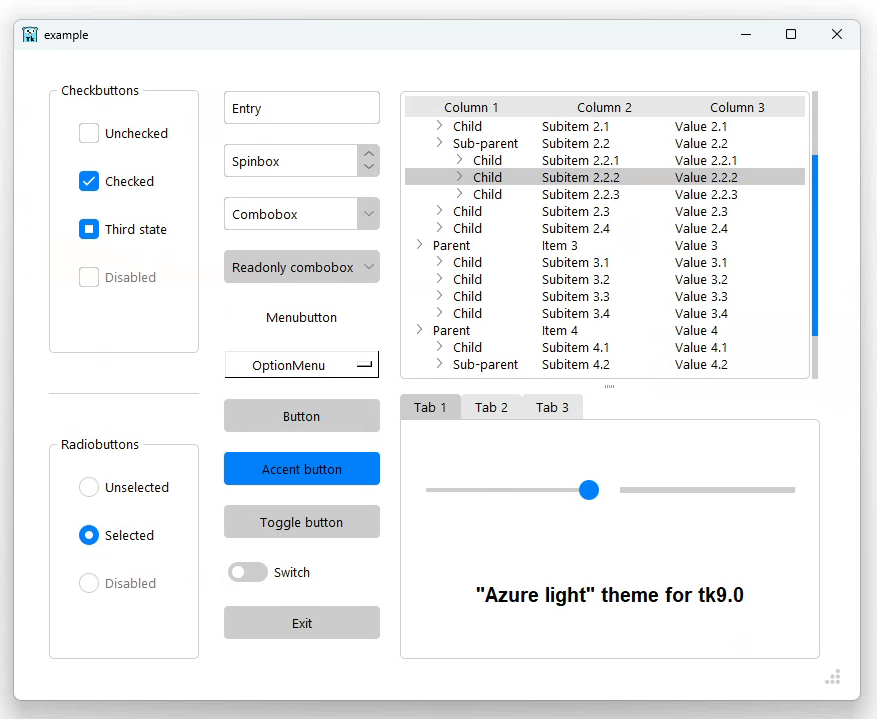The image size is (877, 719).
Task: Click the Disabled checkbox
Action: (x=88, y=277)
